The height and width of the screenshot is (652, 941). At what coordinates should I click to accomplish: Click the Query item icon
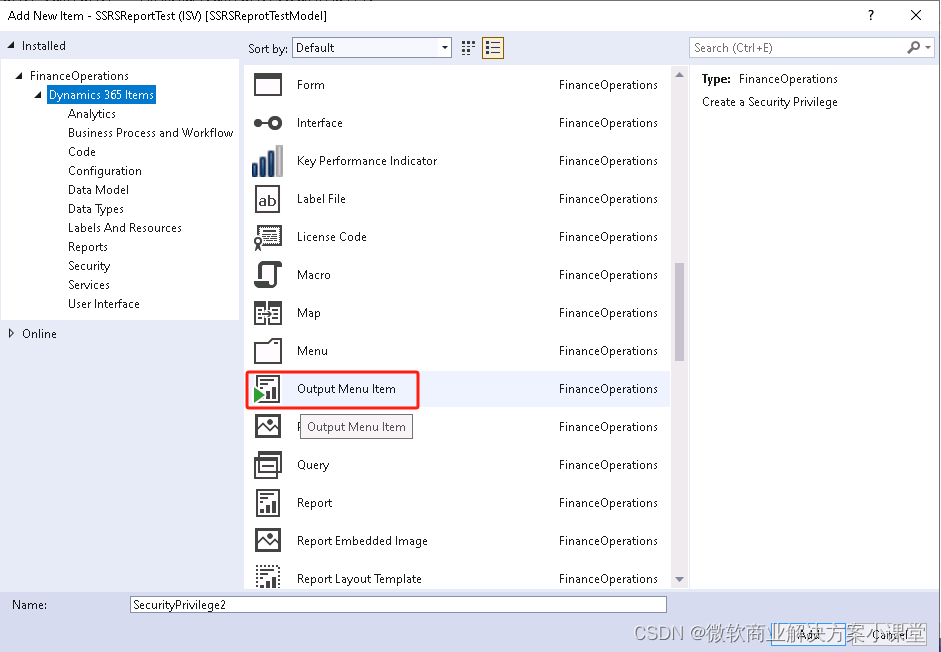click(x=268, y=465)
